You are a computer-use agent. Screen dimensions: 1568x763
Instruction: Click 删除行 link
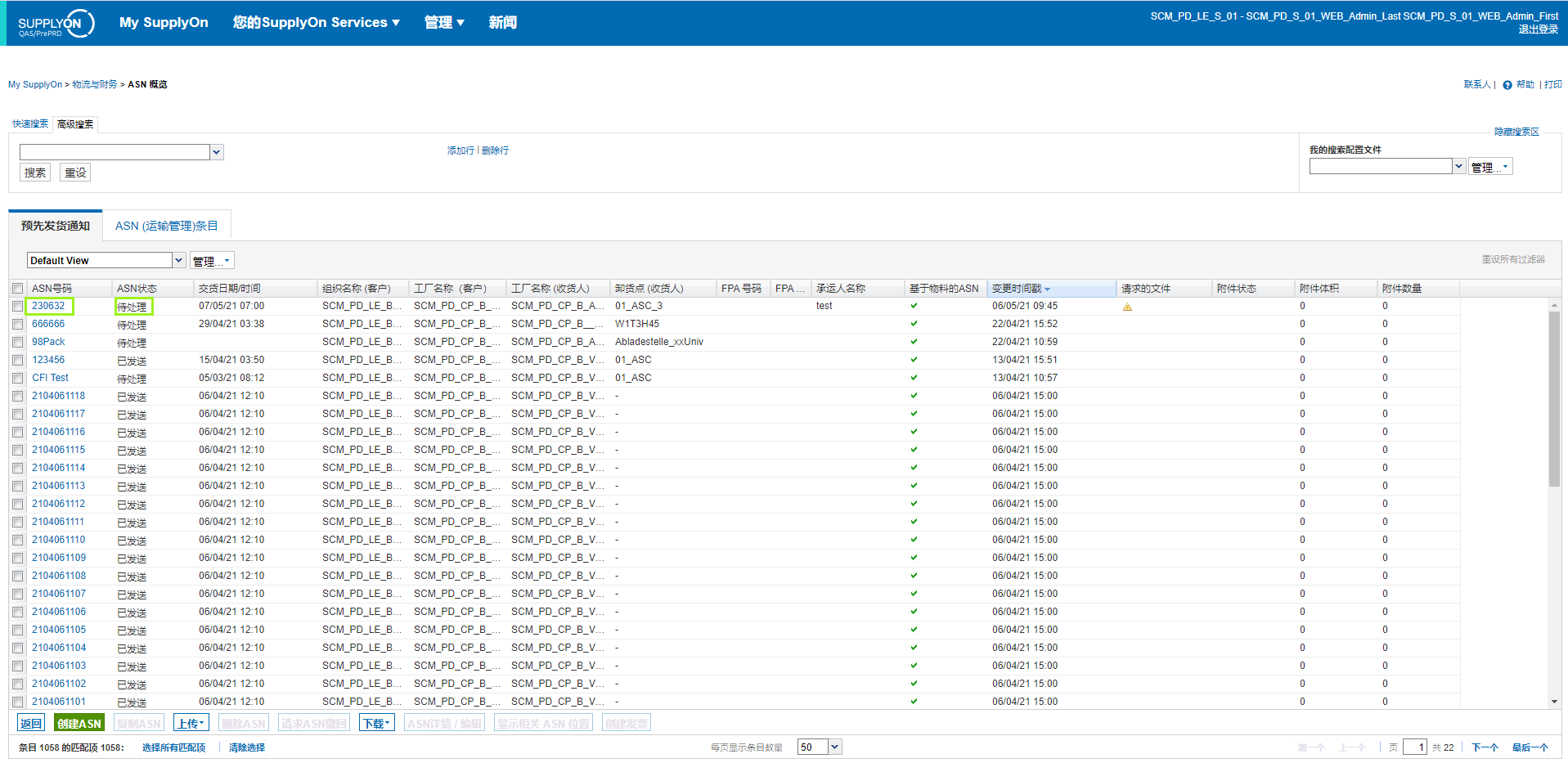click(495, 150)
